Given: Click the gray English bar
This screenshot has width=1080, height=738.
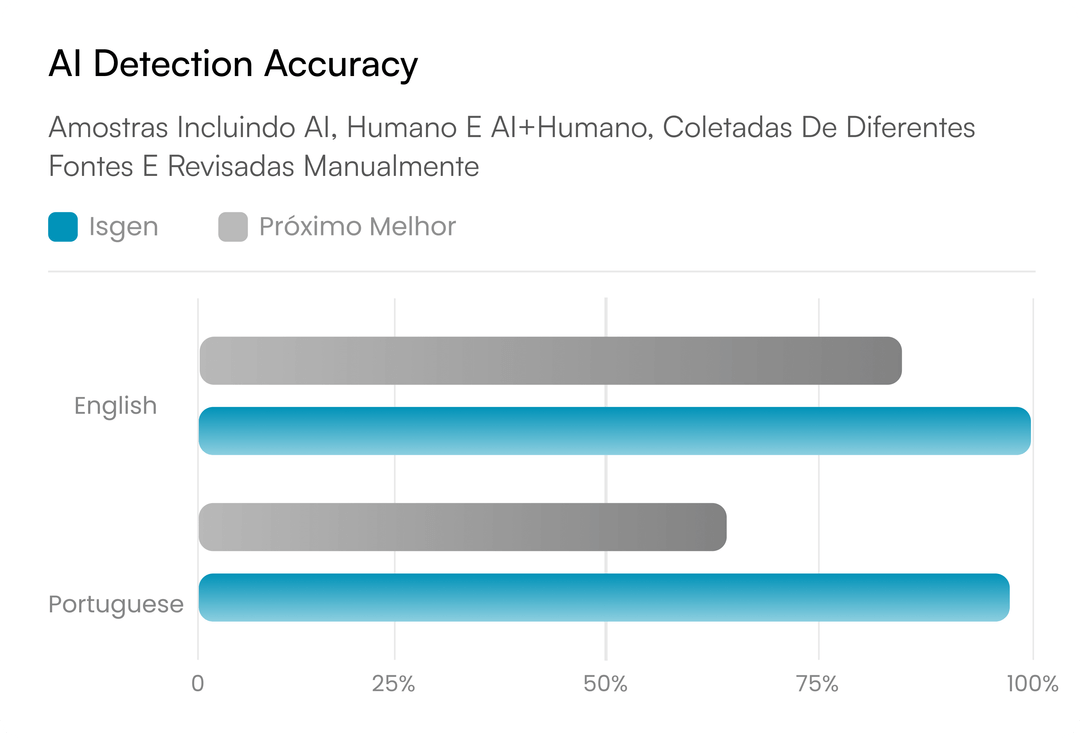Looking at the screenshot, I should (550, 360).
